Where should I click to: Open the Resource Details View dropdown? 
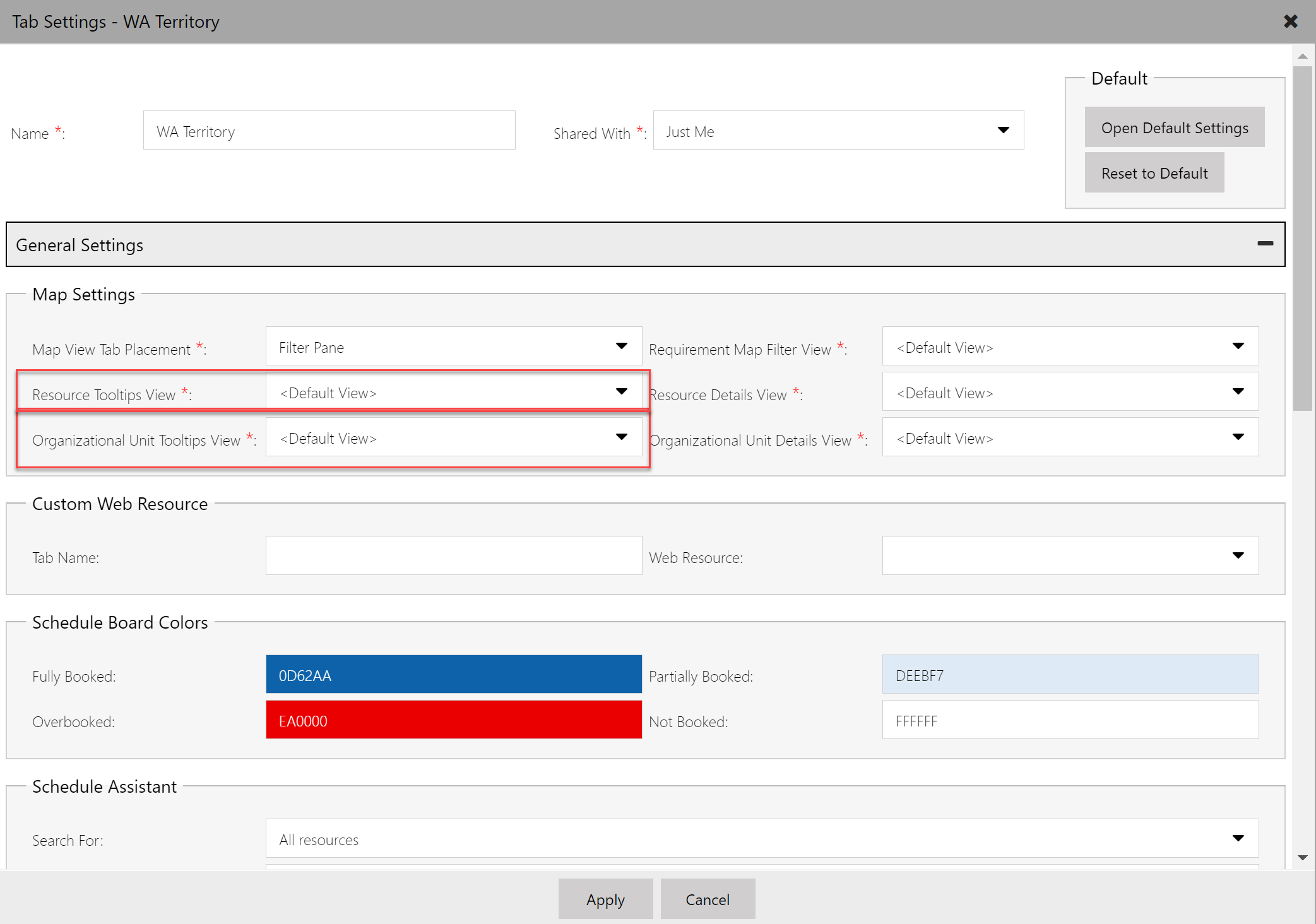pos(1238,391)
